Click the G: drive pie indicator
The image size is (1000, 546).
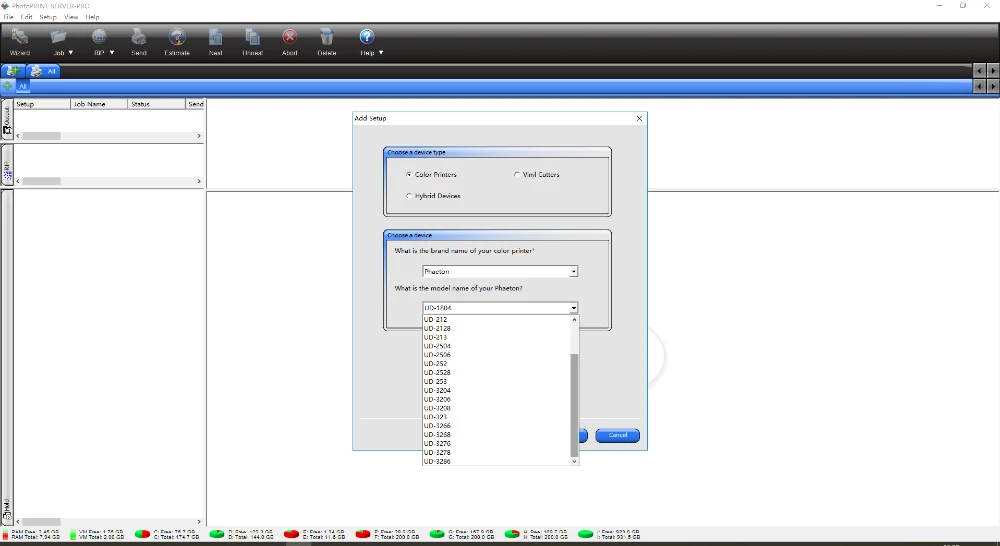(x=437, y=534)
